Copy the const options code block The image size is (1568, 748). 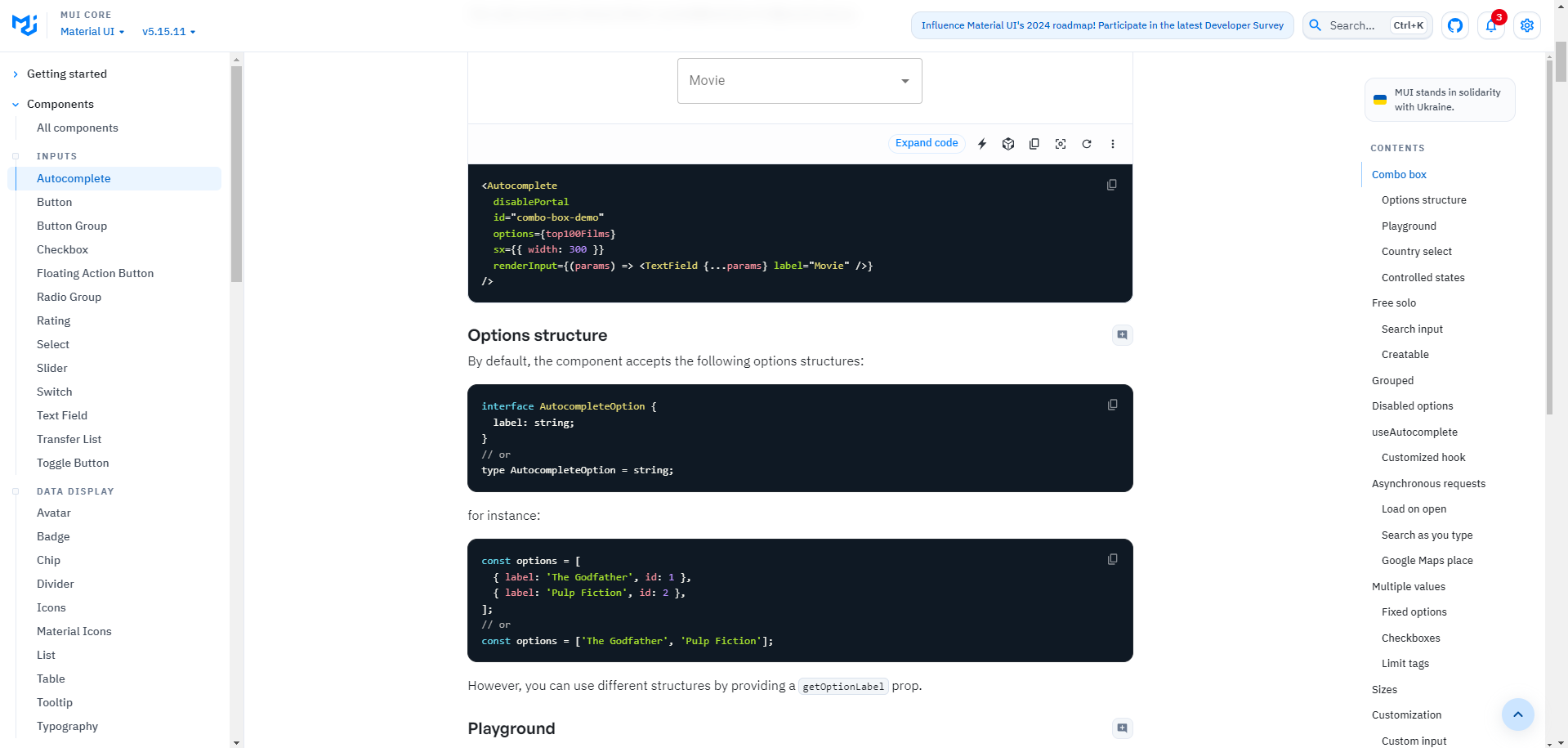[1112, 560]
